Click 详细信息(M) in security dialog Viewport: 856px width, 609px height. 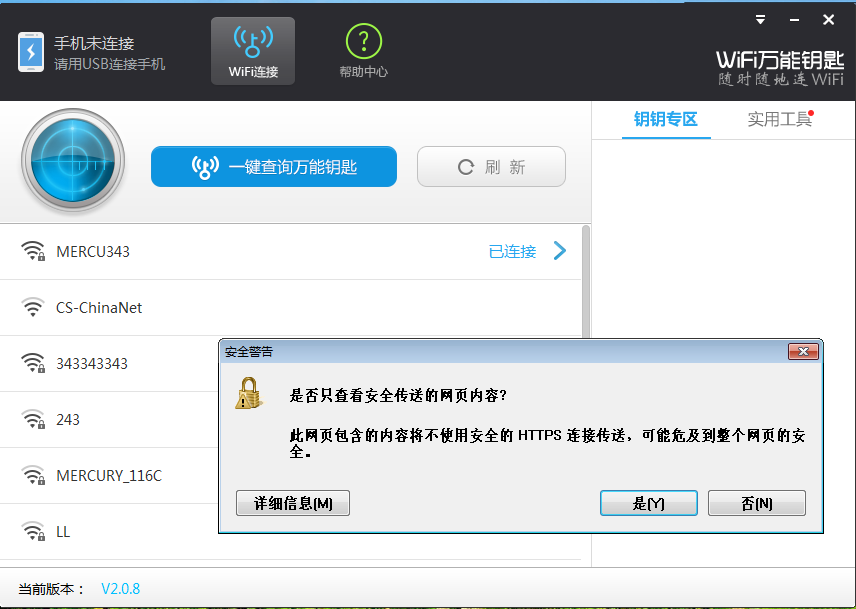pyautogui.click(x=293, y=503)
